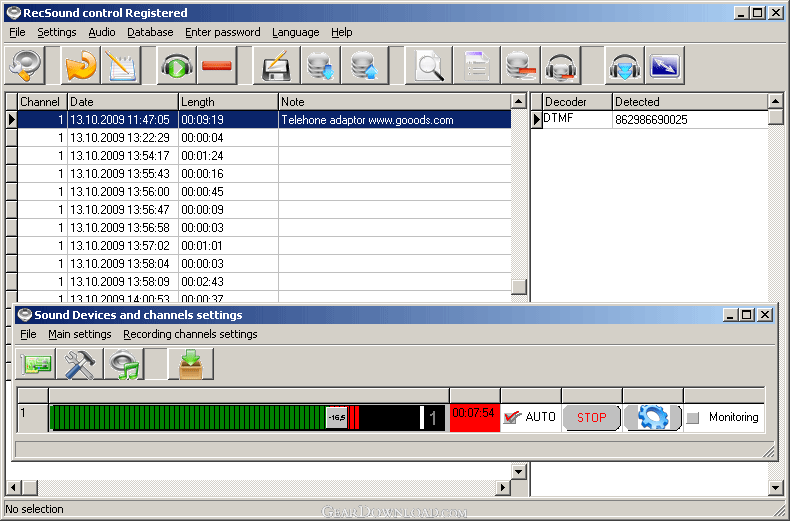Click the database remove icon
The height and width of the screenshot is (521, 790).
coord(520,65)
